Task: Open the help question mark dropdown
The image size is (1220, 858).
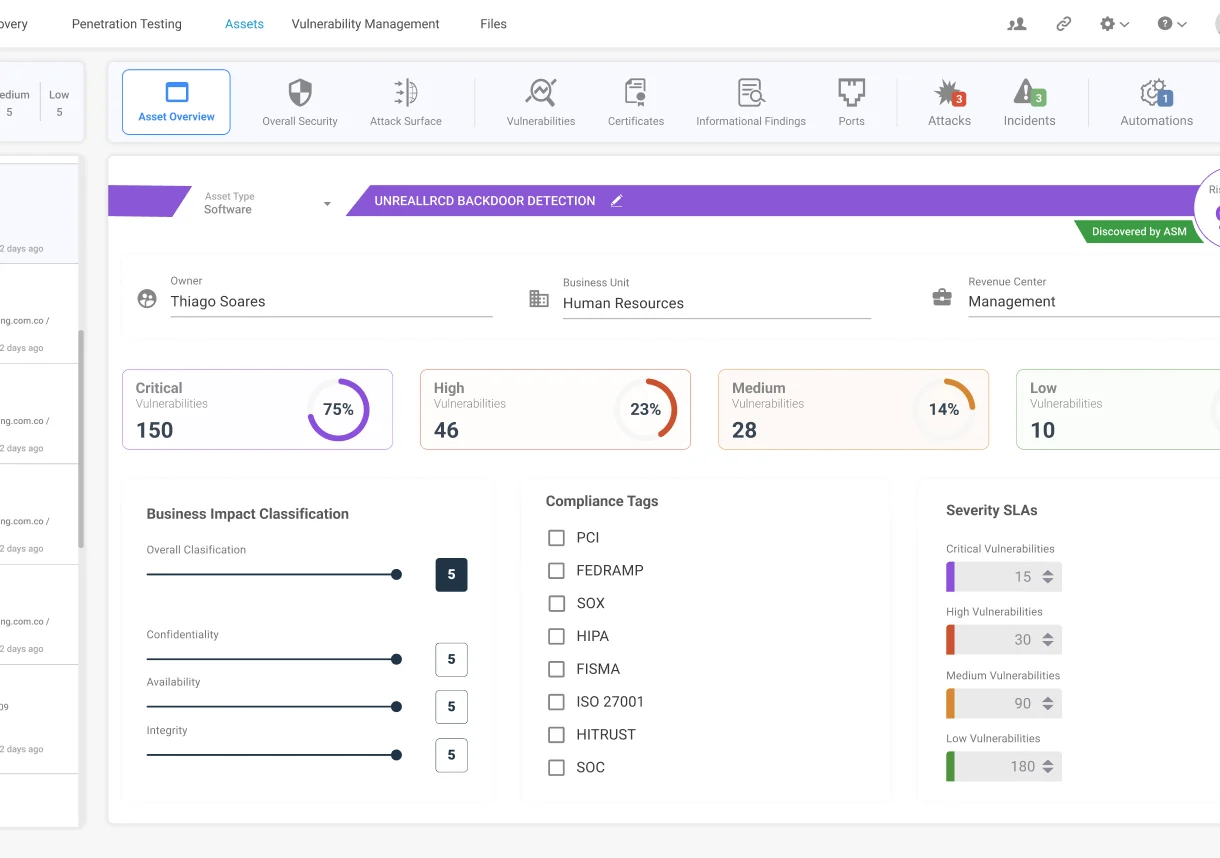Action: point(1172,24)
